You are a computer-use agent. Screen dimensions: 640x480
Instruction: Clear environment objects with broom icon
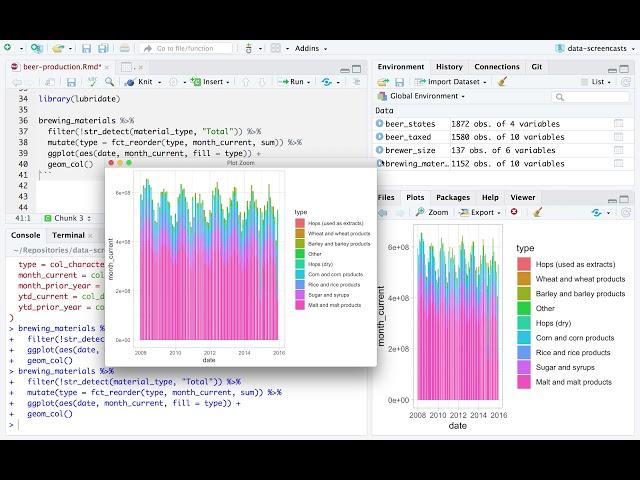pos(502,82)
